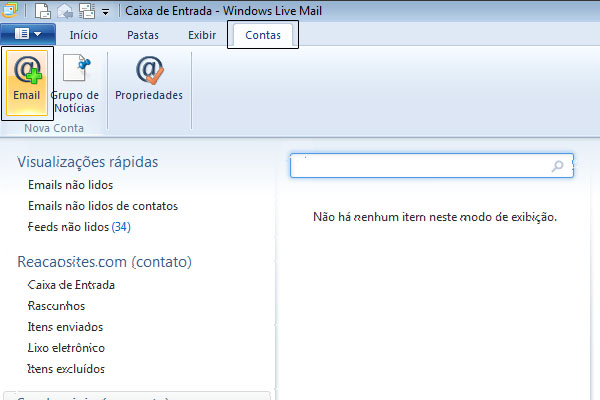Click the new message quick access icon
Image resolution: width=600 pixels, height=400 pixels.
[x=44, y=13]
